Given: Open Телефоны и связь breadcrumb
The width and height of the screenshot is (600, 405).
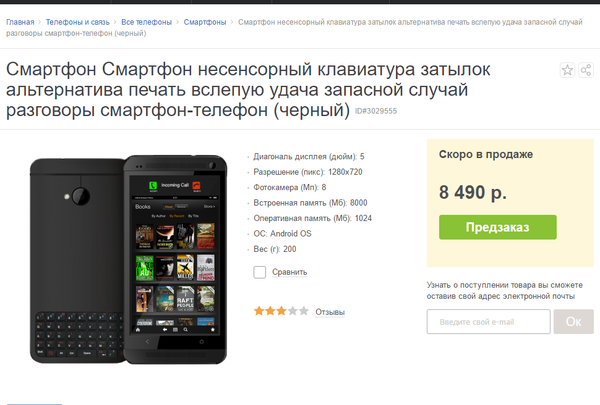Looking at the screenshot, I should [x=78, y=22].
